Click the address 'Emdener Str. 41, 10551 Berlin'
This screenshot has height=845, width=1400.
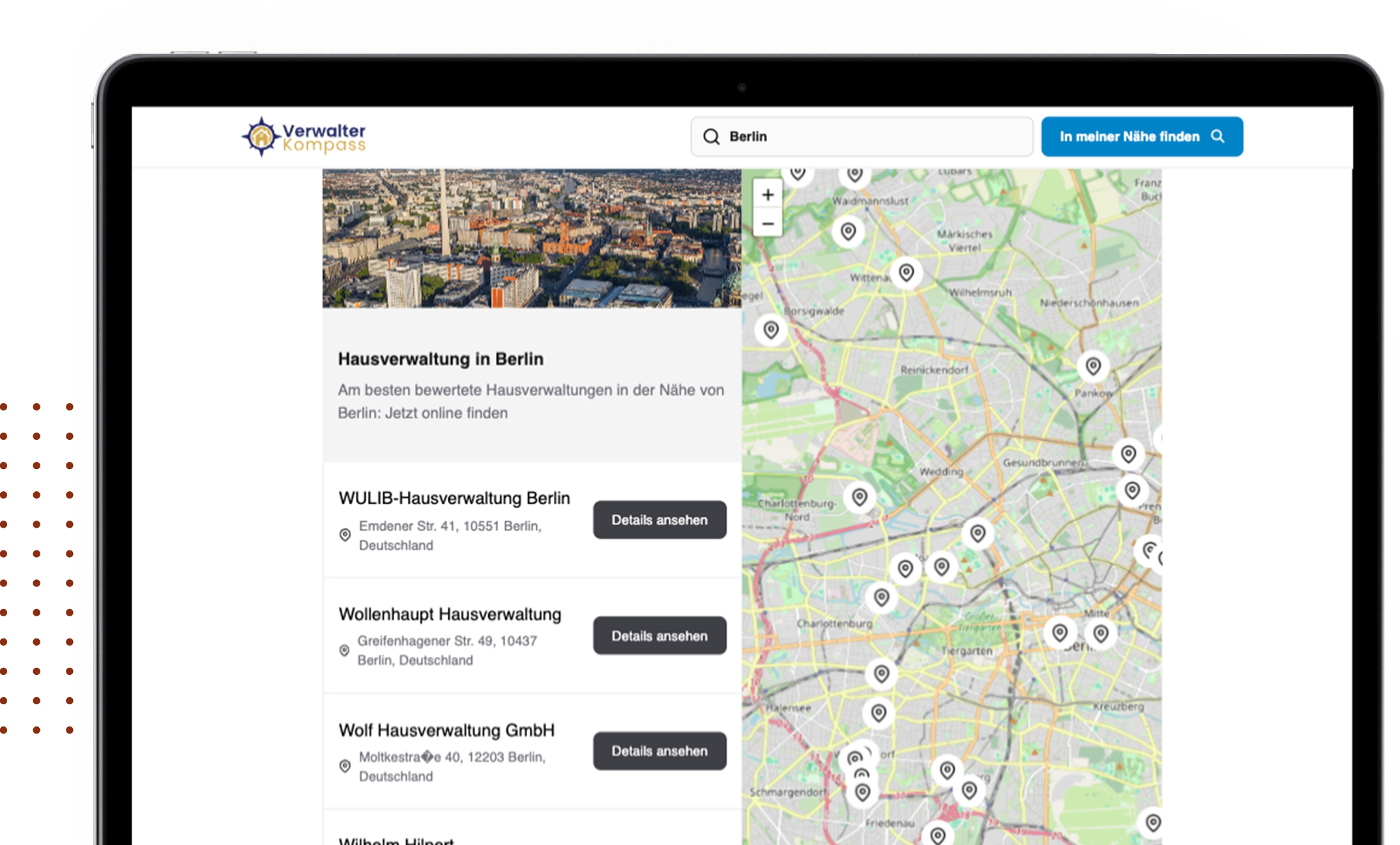(450, 526)
